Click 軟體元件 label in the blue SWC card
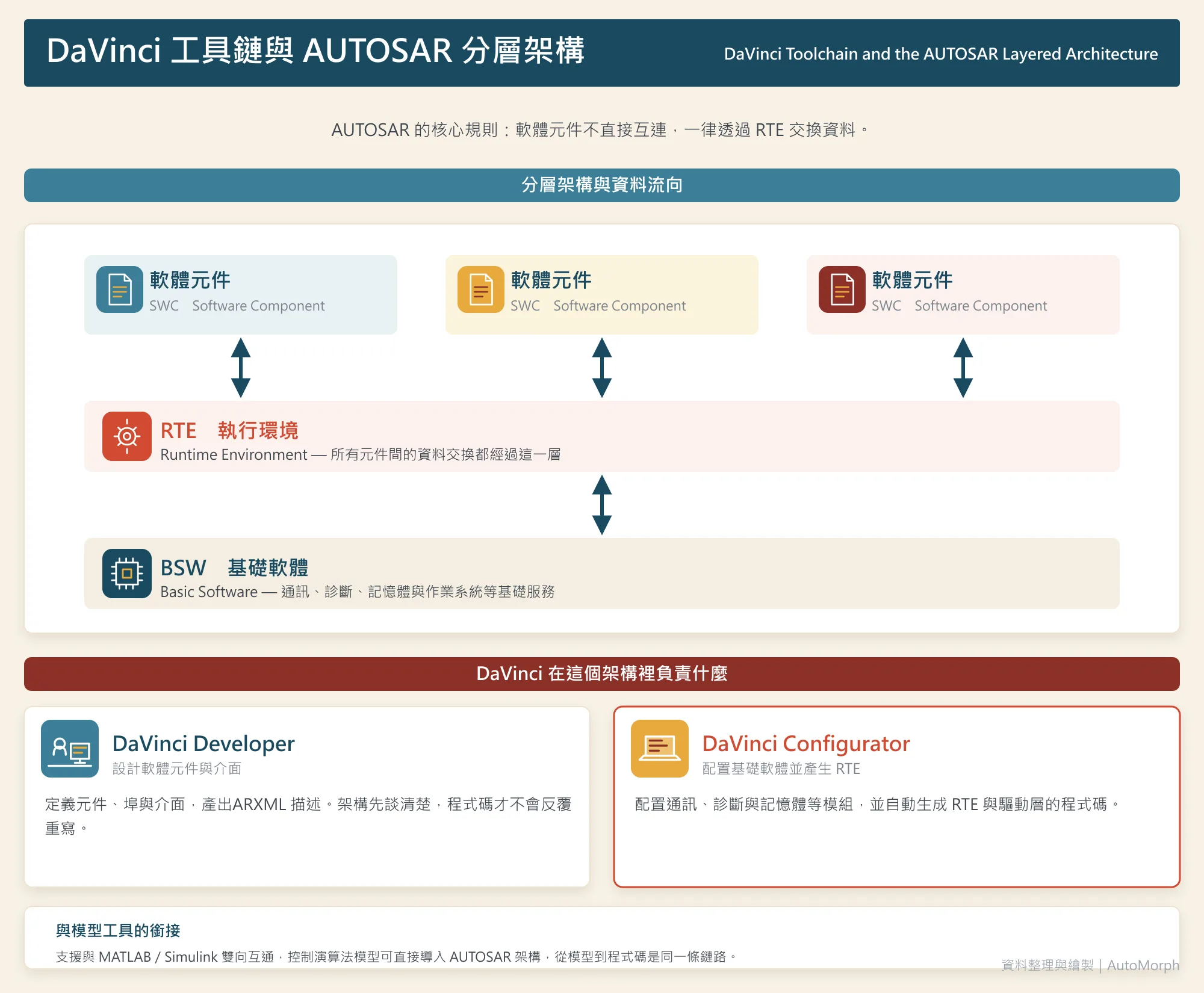The image size is (1204, 993). [x=190, y=280]
